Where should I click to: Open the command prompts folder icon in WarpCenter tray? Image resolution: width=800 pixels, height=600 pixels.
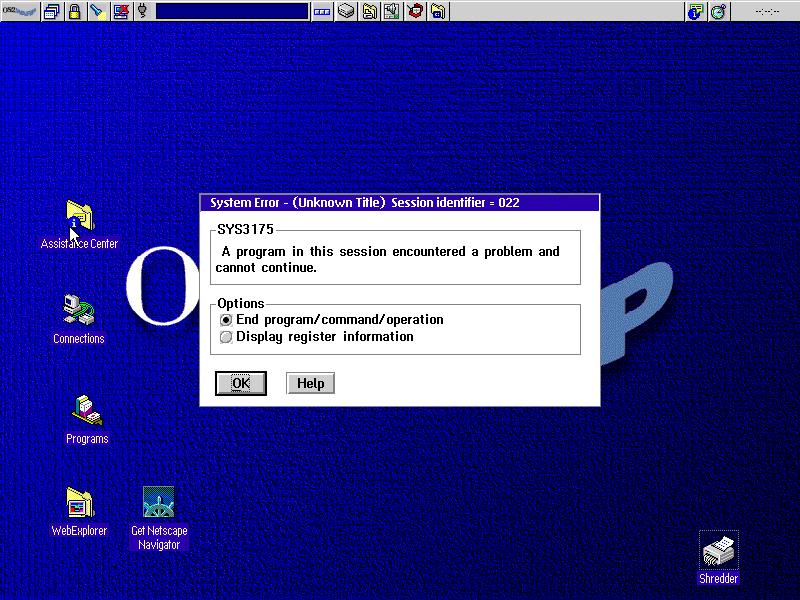(438, 11)
